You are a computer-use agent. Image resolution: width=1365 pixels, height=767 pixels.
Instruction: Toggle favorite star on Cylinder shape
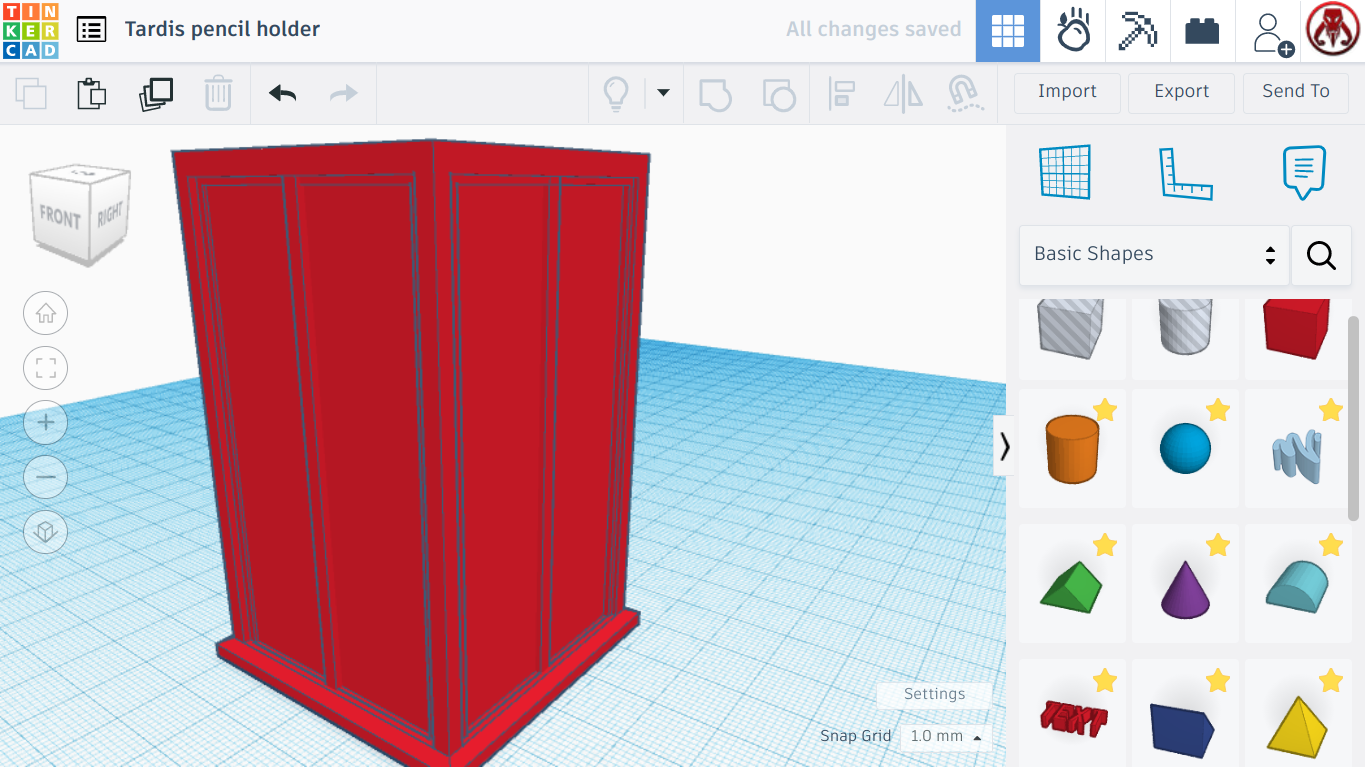(x=1105, y=410)
